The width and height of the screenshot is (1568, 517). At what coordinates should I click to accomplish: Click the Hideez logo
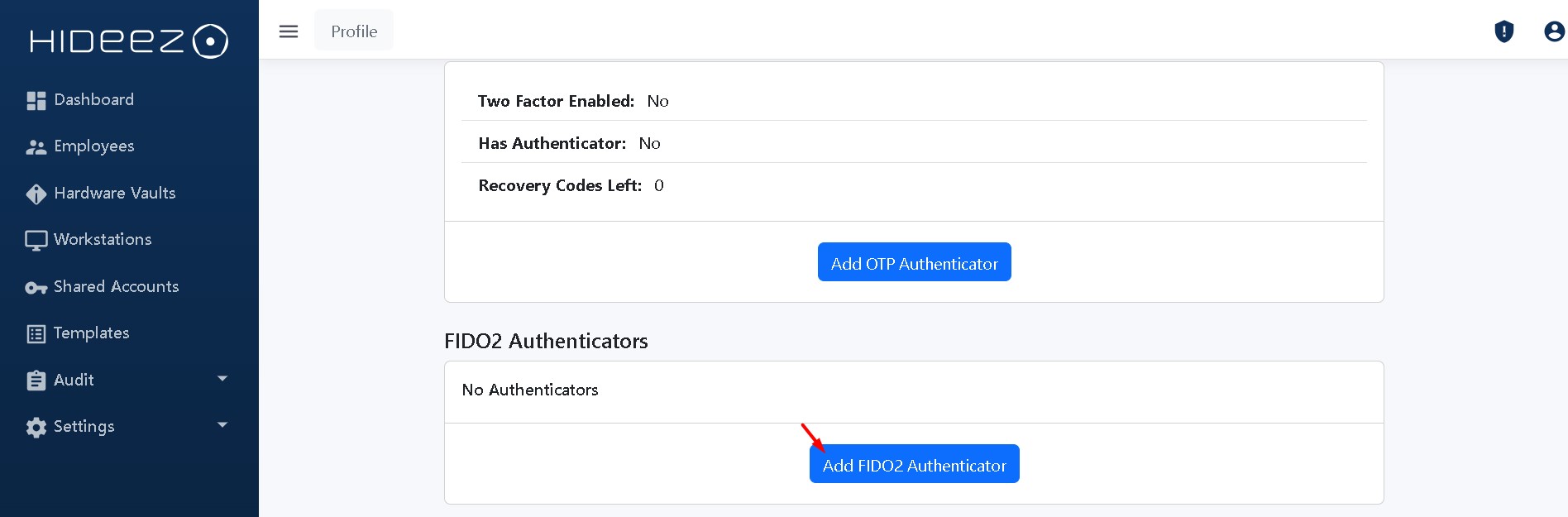point(128,41)
